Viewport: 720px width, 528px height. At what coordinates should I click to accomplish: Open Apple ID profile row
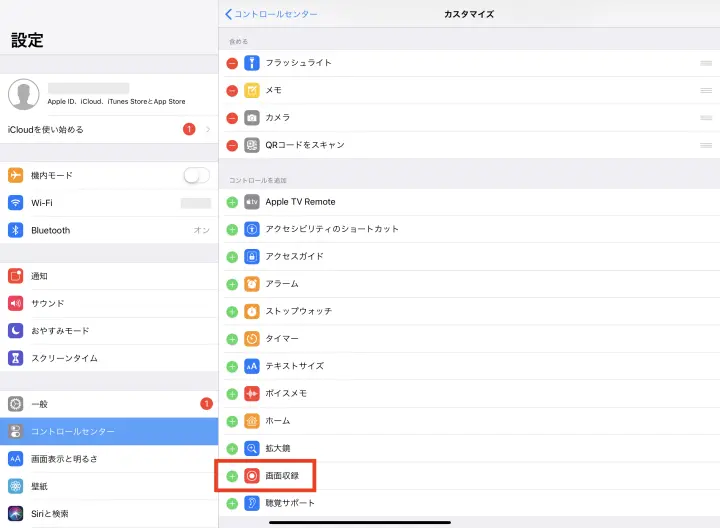pos(109,95)
